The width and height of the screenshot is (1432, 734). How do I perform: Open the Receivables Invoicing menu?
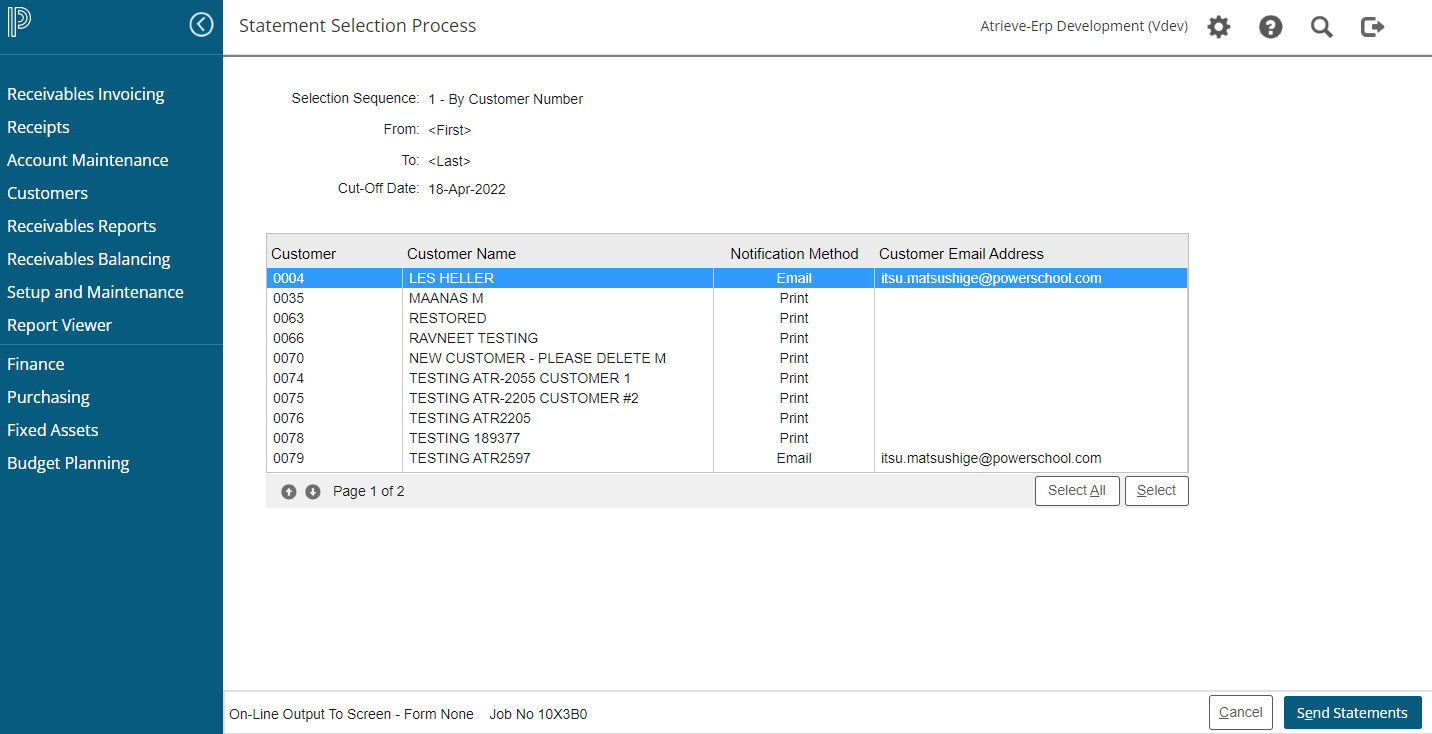[x=86, y=94]
